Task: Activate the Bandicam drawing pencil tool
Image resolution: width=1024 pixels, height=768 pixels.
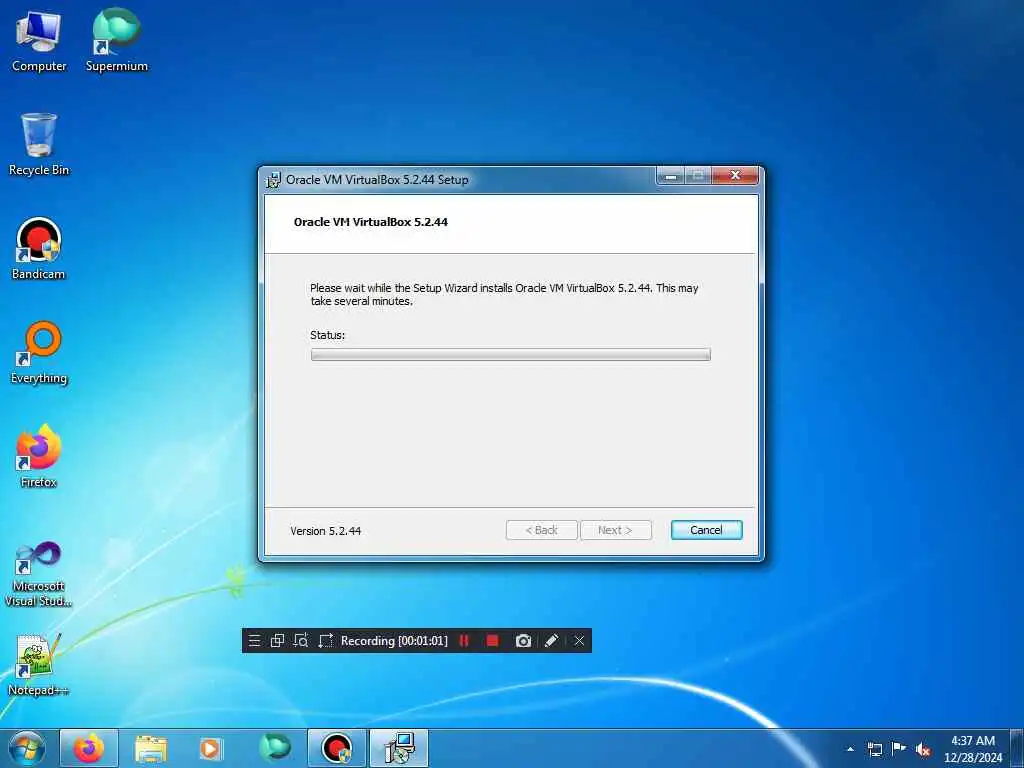Action: pyautogui.click(x=551, y=641)
